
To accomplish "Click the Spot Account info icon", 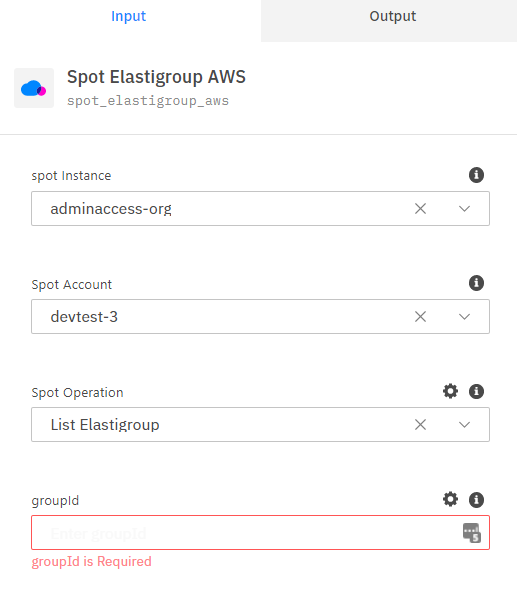I will click(x=476, y=283).
